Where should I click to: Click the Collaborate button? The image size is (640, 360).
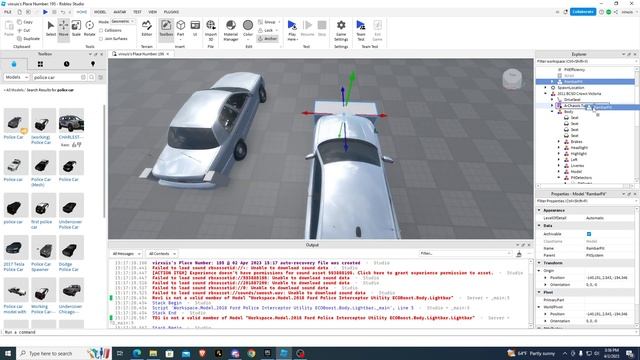point(583,12)
